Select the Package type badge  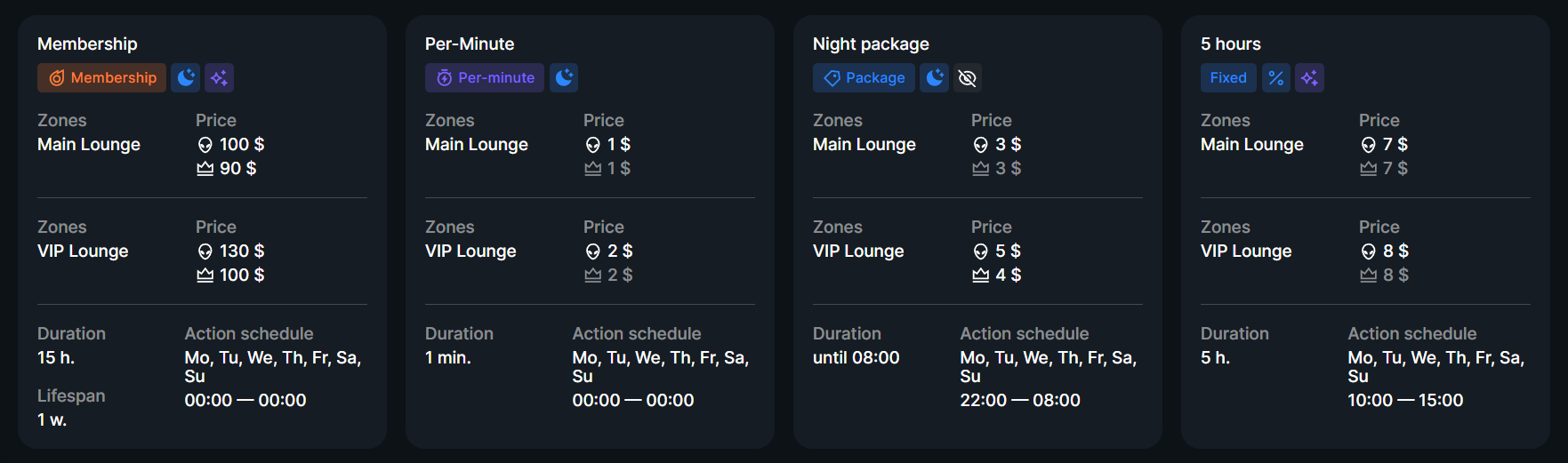(864, 78)
